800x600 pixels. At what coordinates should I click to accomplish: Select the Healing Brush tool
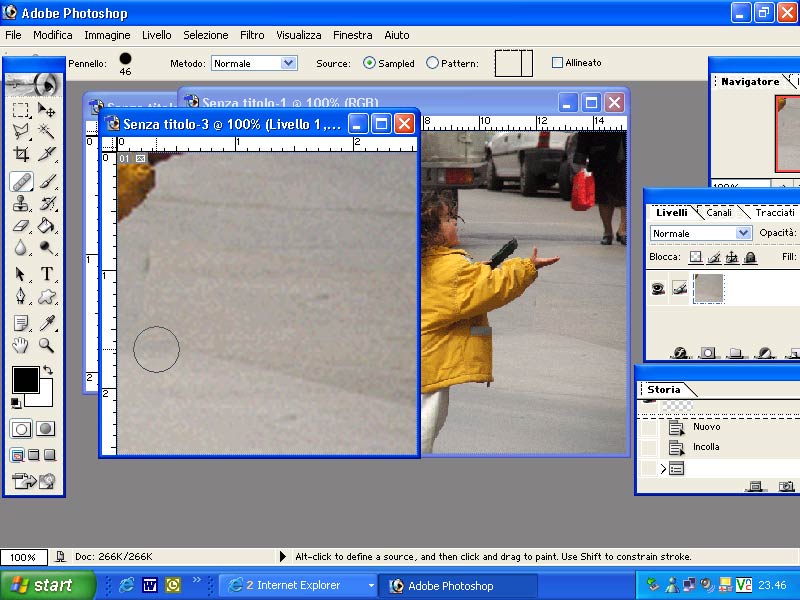[21, 182]
